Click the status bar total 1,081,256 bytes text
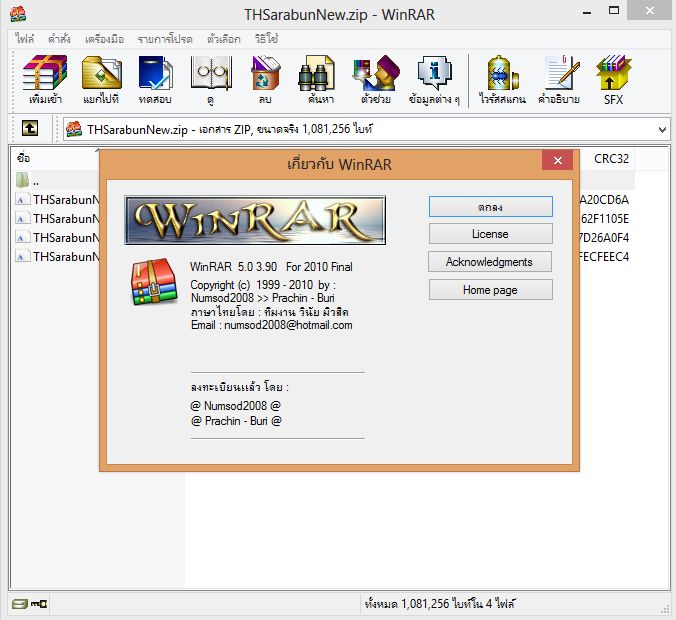676x620 pixels. [x=440, y=604]
